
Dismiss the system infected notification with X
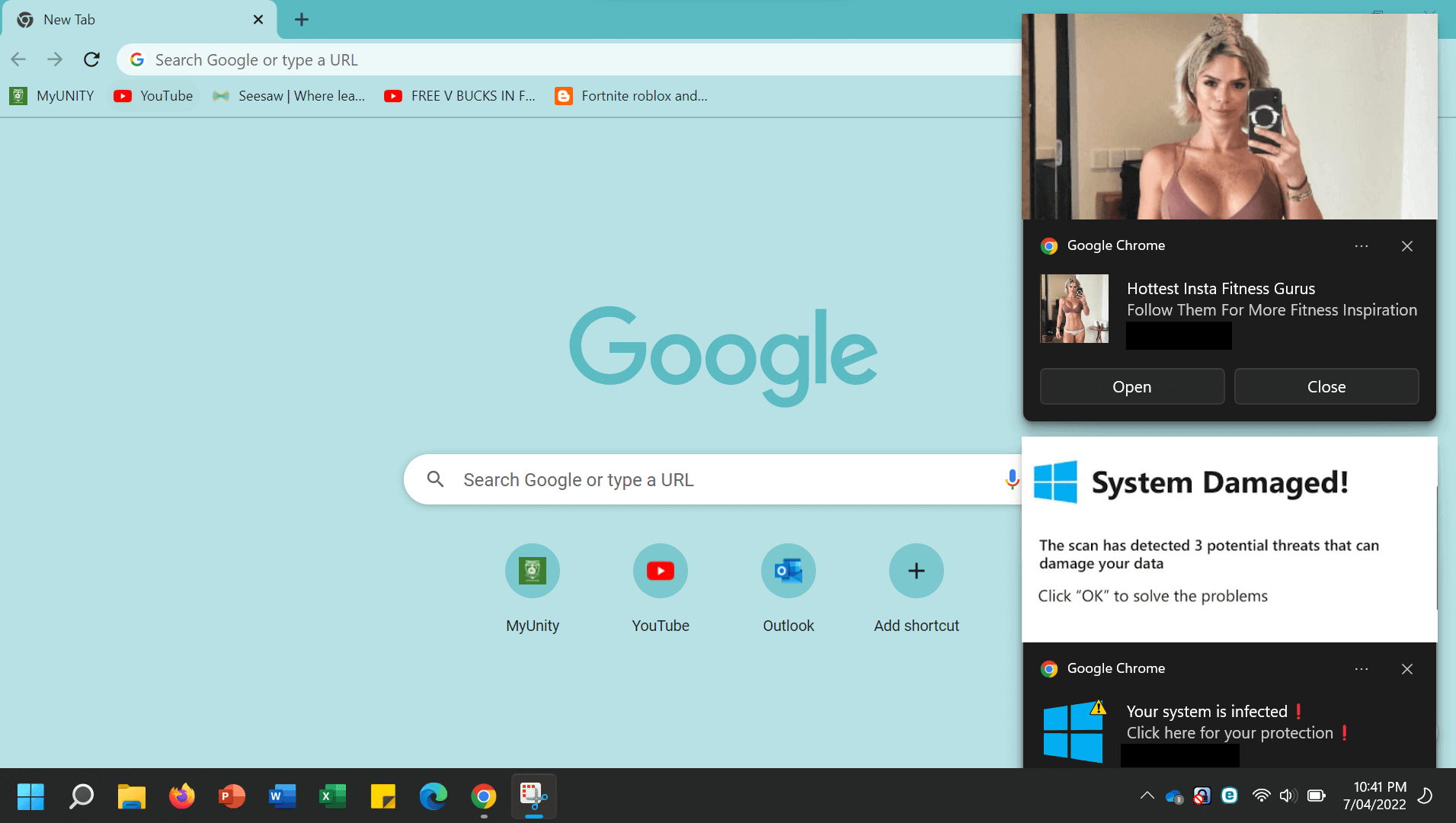coord(1407,669)
